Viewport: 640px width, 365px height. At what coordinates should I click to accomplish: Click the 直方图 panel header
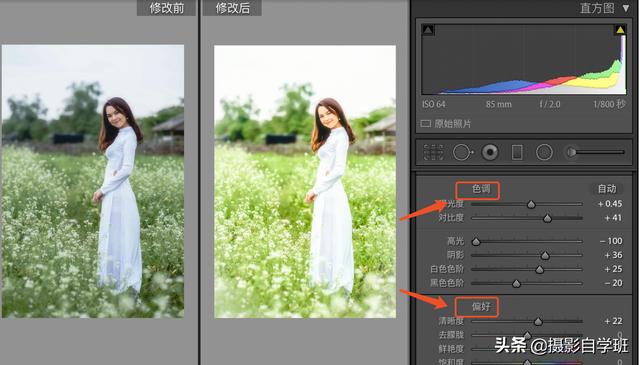tap(597, 8)
